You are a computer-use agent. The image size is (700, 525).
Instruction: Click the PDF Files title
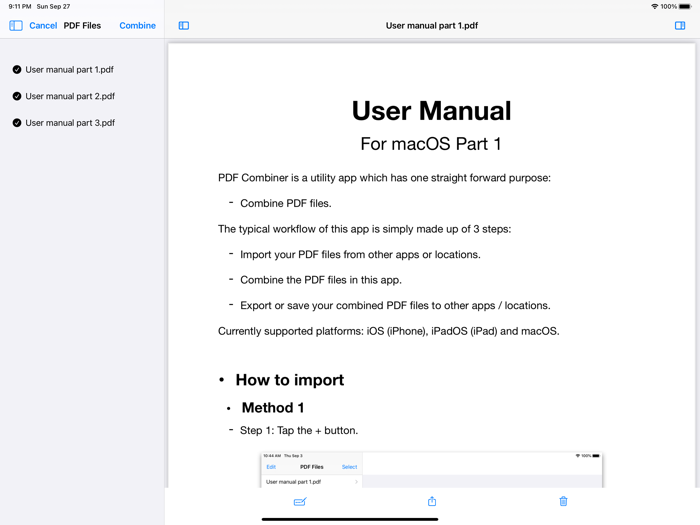coord(82,25)
